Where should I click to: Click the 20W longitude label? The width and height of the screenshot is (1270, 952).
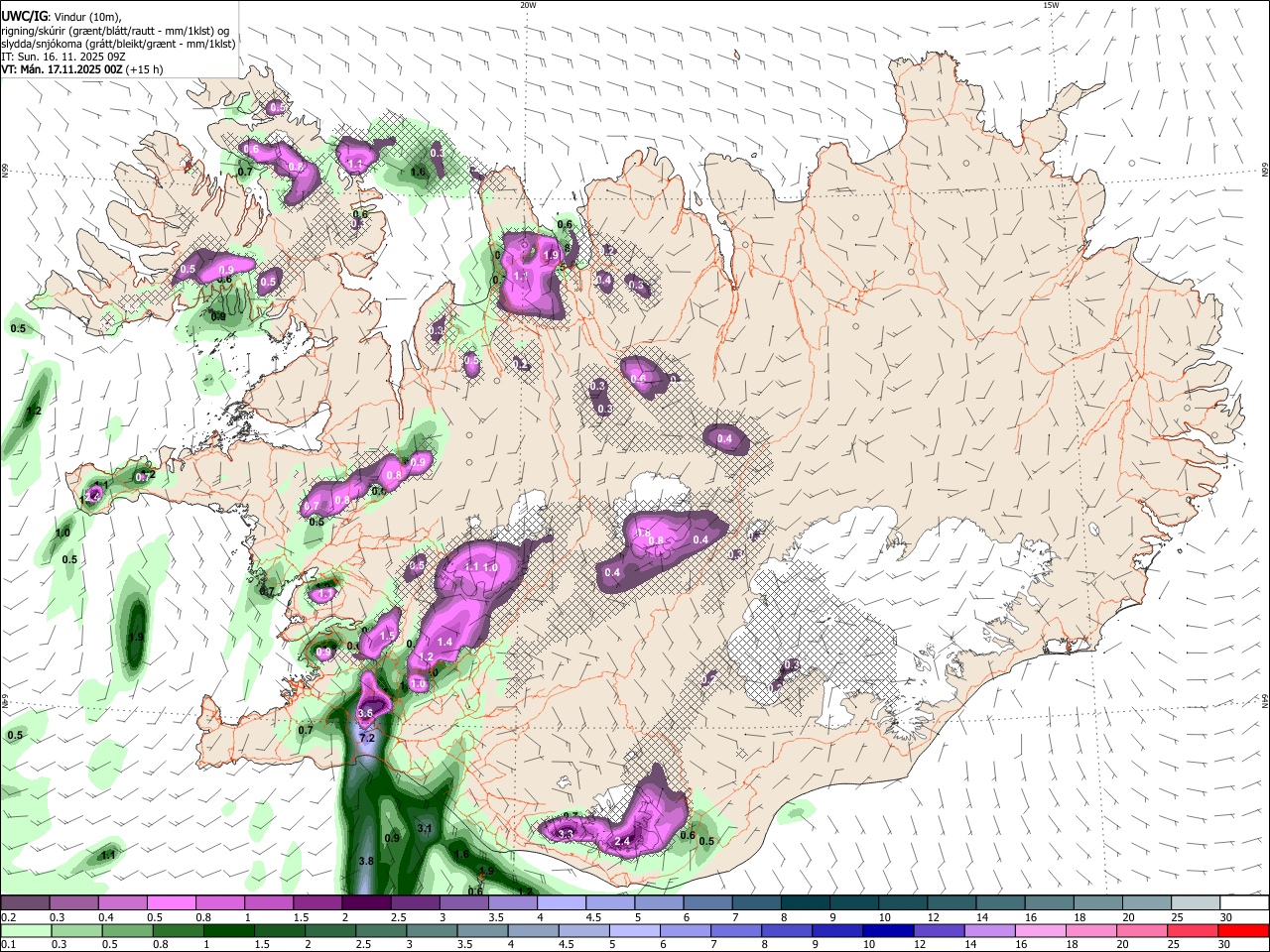tap(528, 5)
